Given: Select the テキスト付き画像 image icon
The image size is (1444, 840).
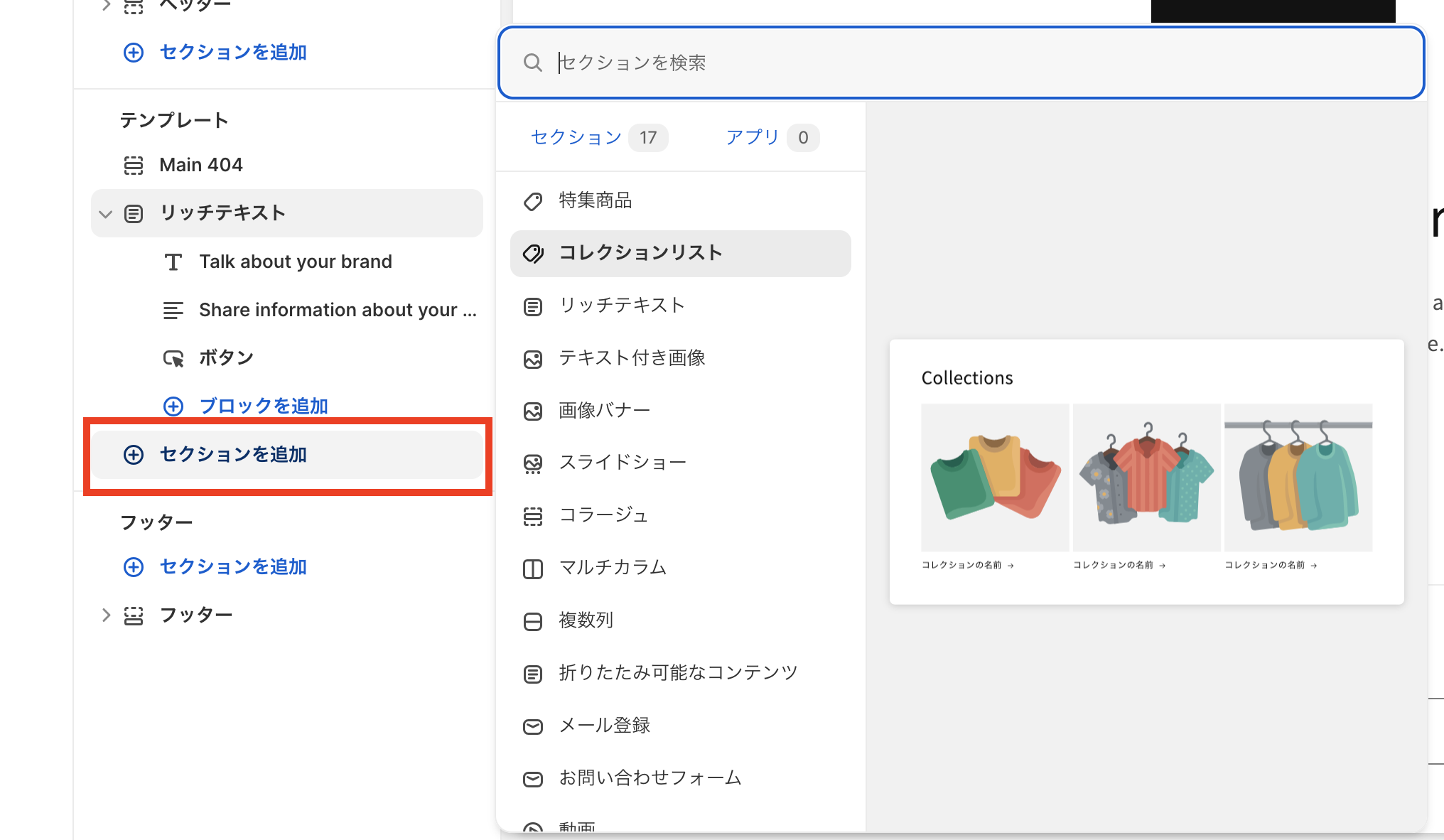Looking at the screenshot, I should [533, 359].
